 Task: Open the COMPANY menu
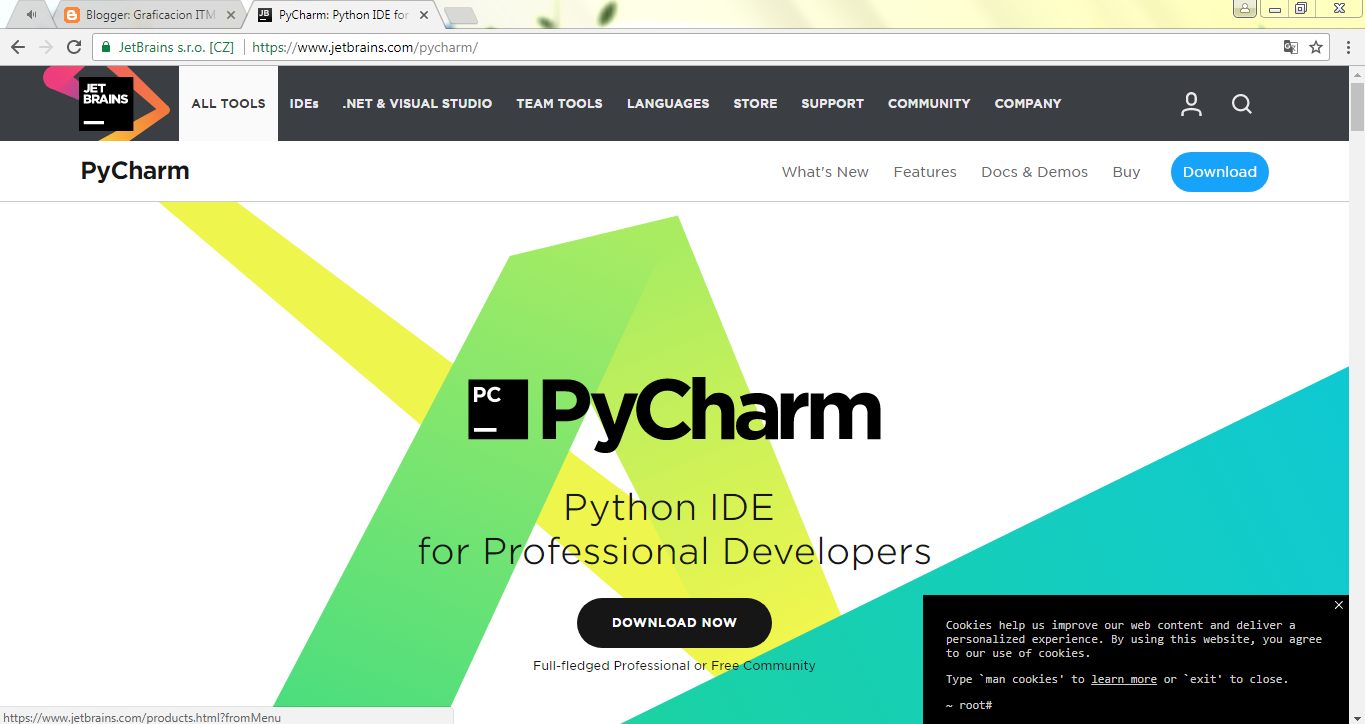[1028, 103]
